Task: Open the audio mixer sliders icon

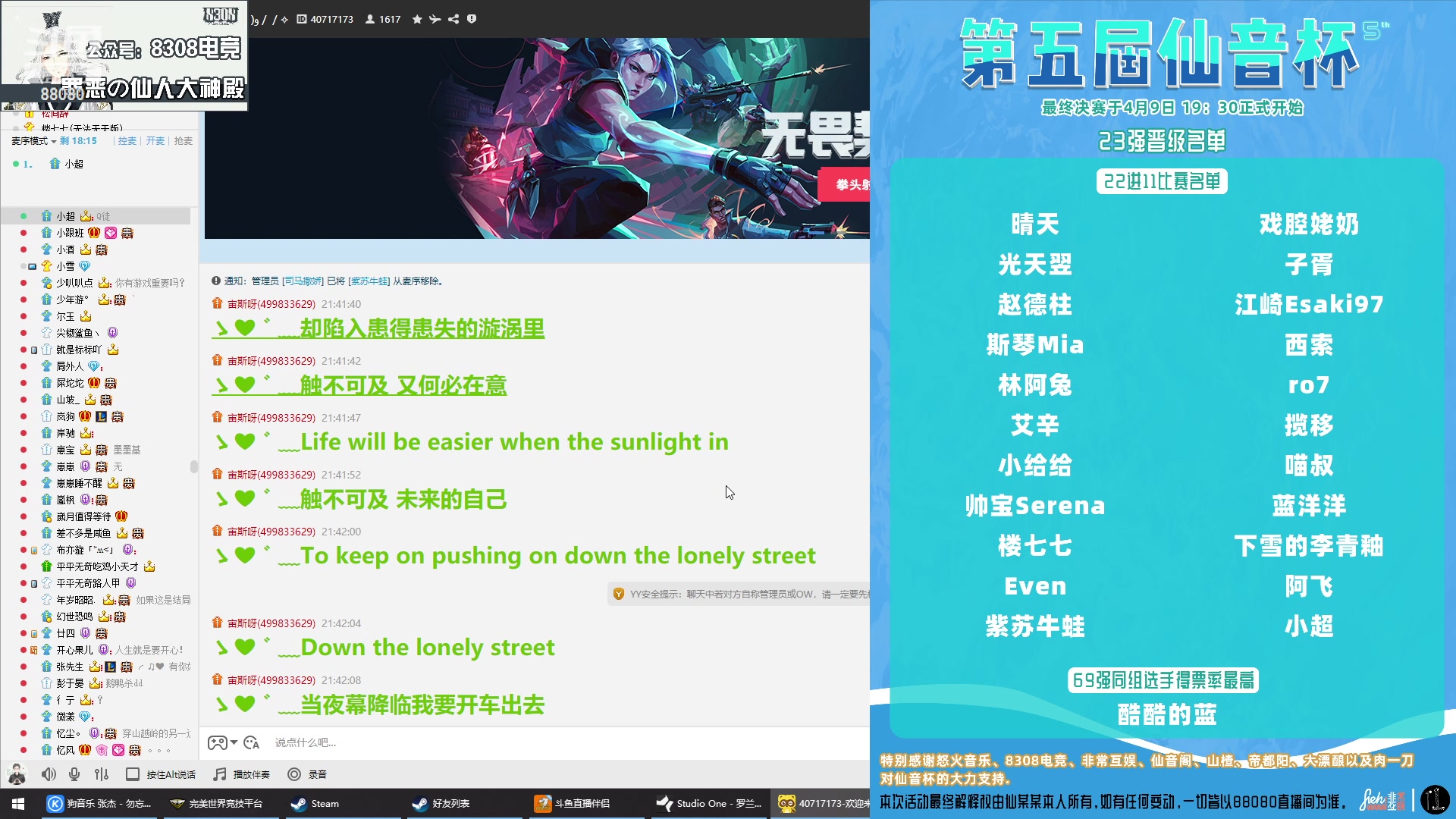Action: coord(101,774)
